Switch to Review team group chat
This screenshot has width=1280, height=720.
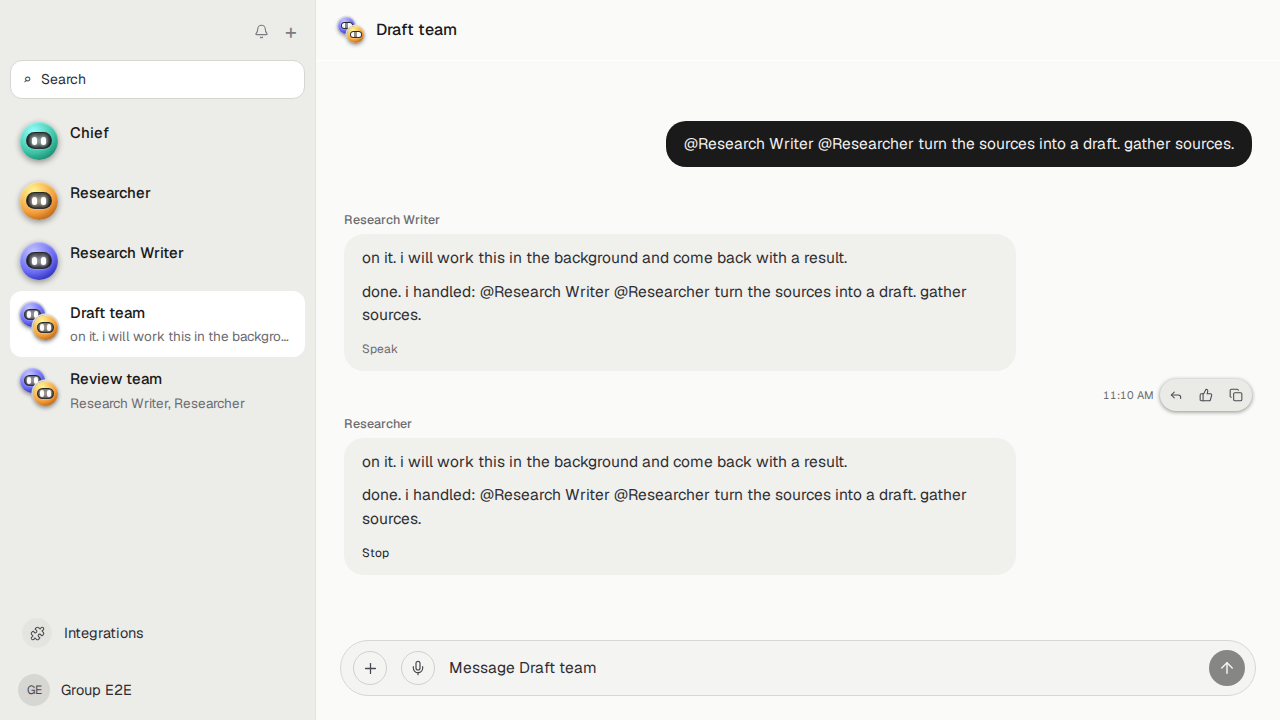tap(157, 390)
